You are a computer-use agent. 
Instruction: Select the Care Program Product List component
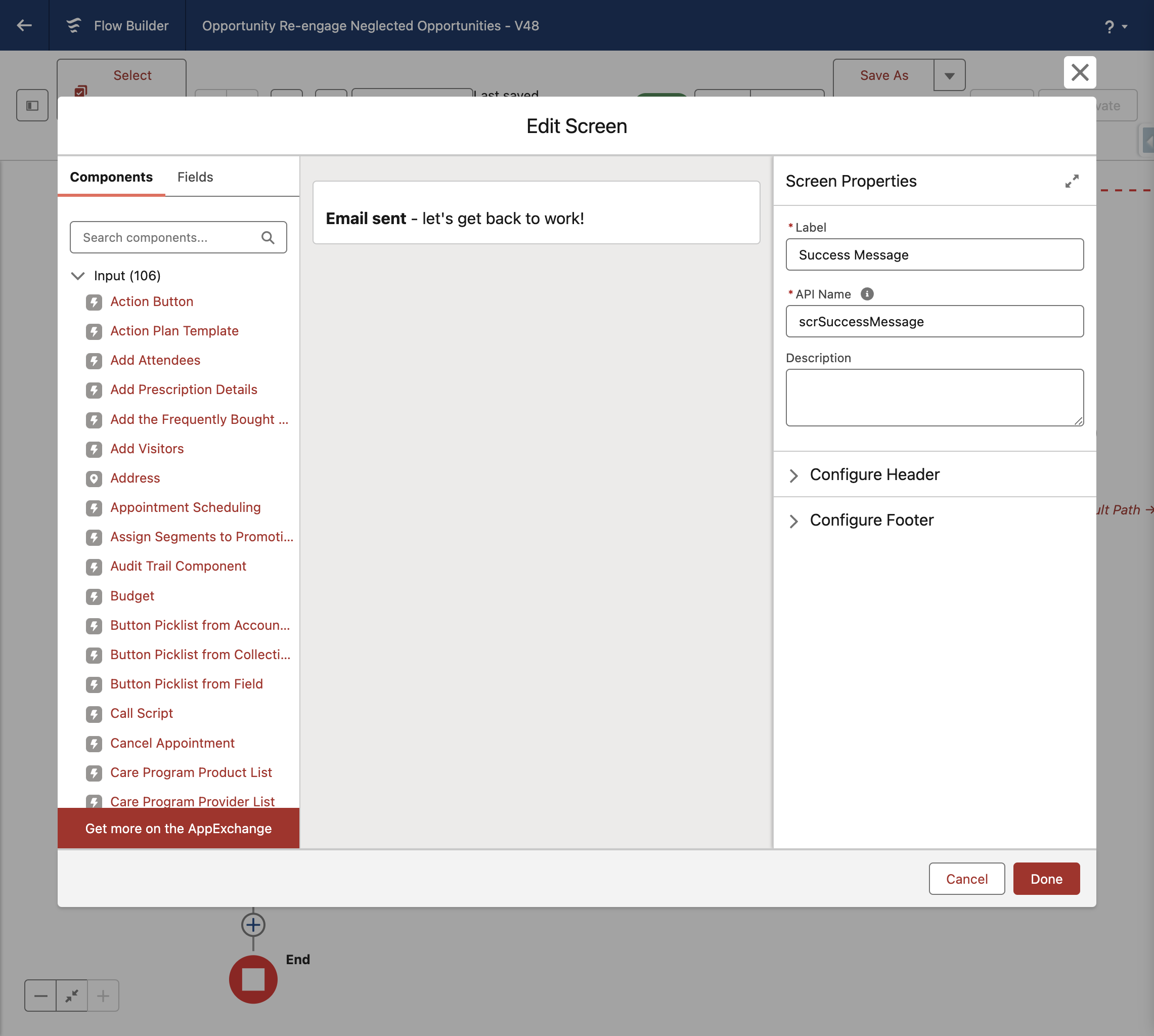click(x=191, y=773)
